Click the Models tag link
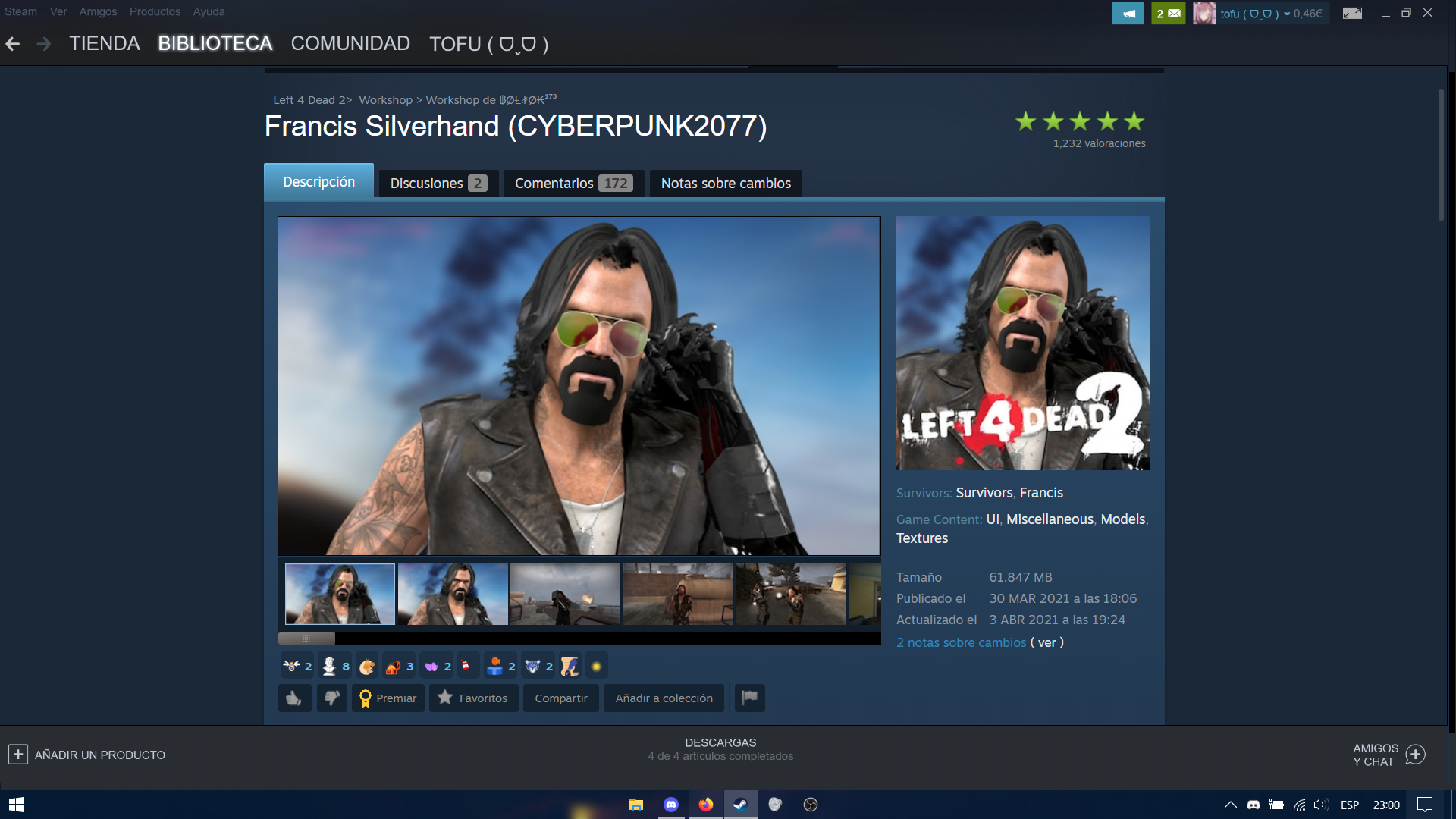 tap(1122, 519)
